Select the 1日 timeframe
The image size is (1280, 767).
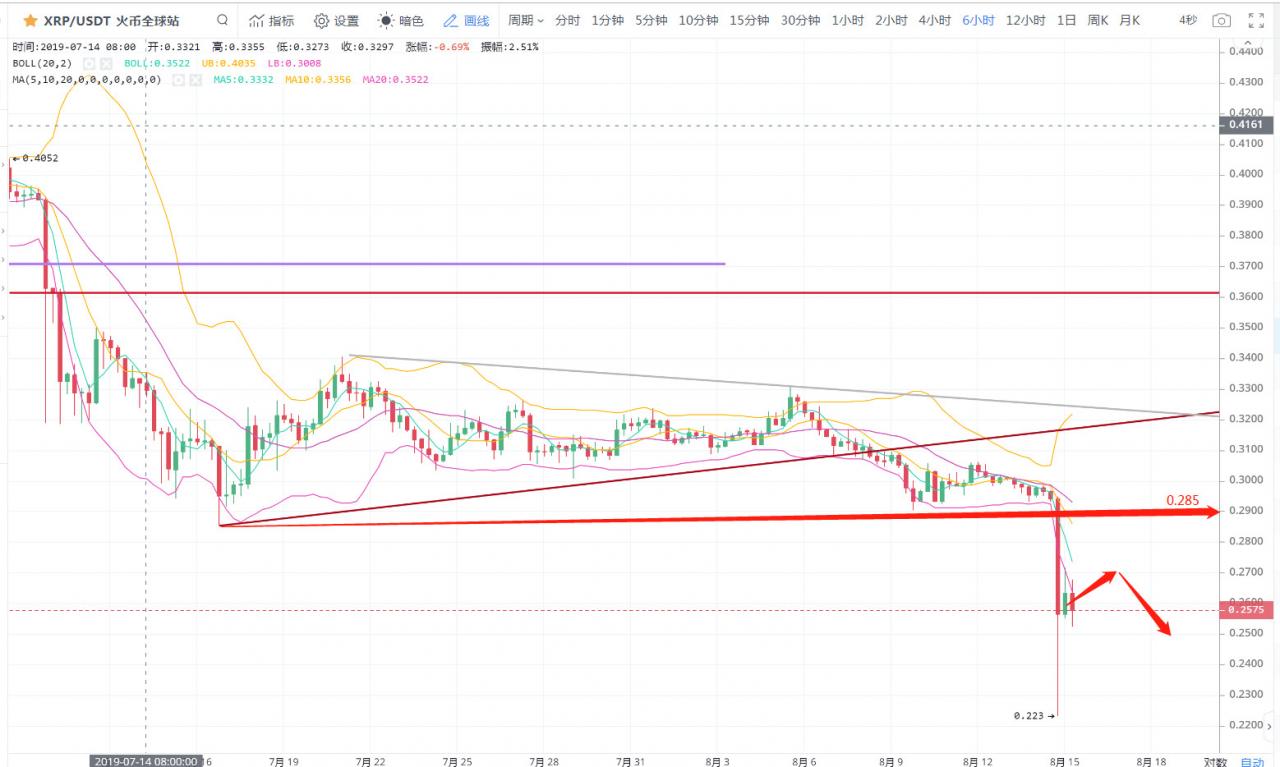[x=1067, y=20]
